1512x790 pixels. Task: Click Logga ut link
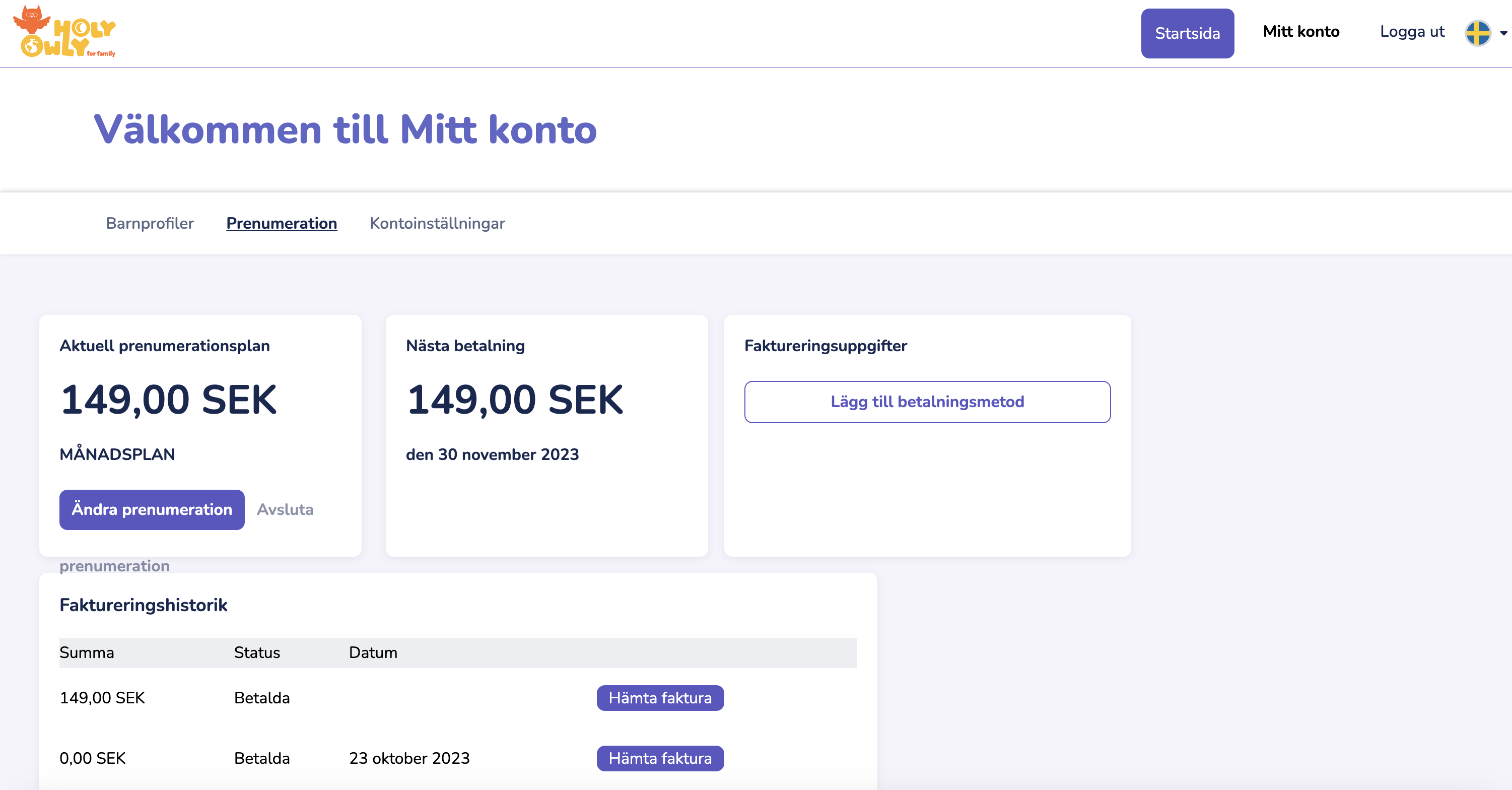pyautogui.click(x=1412, y=32)
